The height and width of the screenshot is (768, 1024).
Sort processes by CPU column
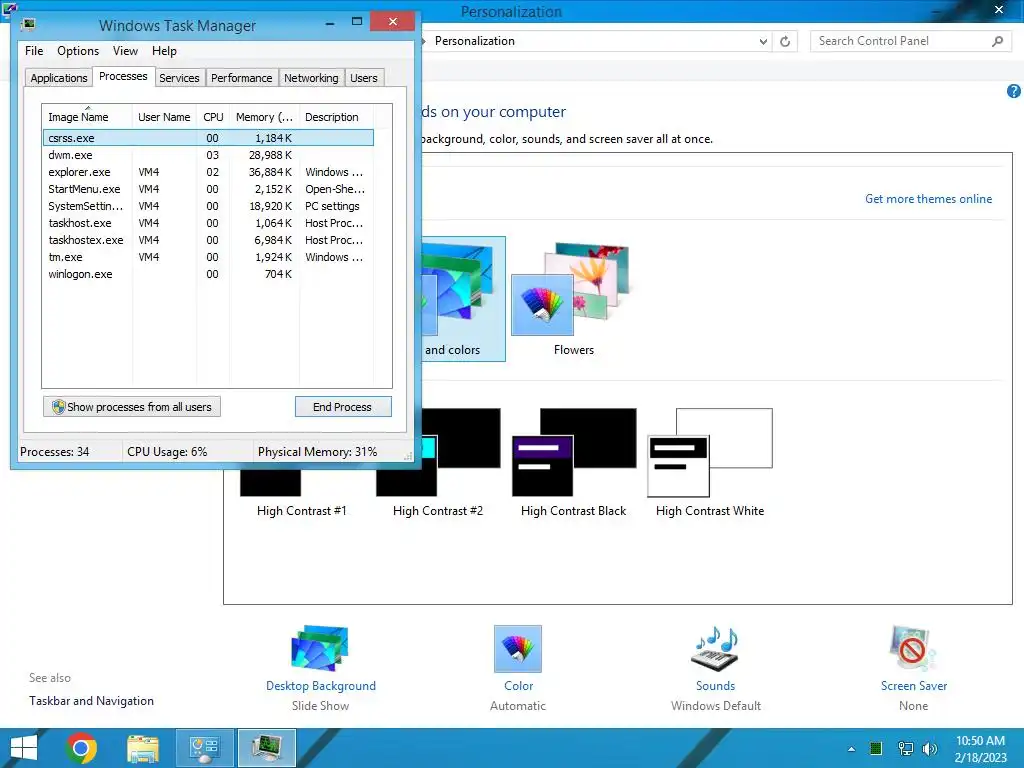[x=213, y=117]
